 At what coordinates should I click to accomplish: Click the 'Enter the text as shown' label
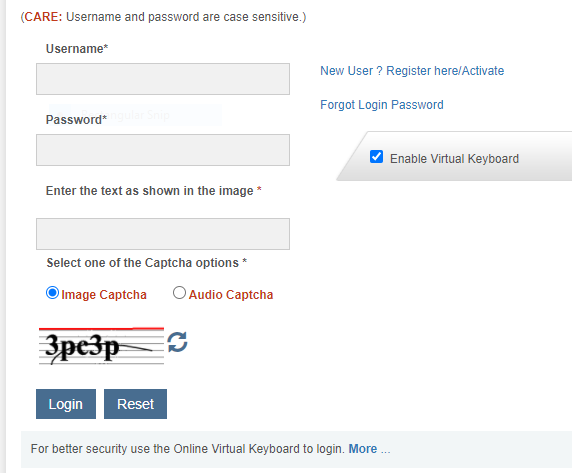pyautogui.click(x=154, y=191)
